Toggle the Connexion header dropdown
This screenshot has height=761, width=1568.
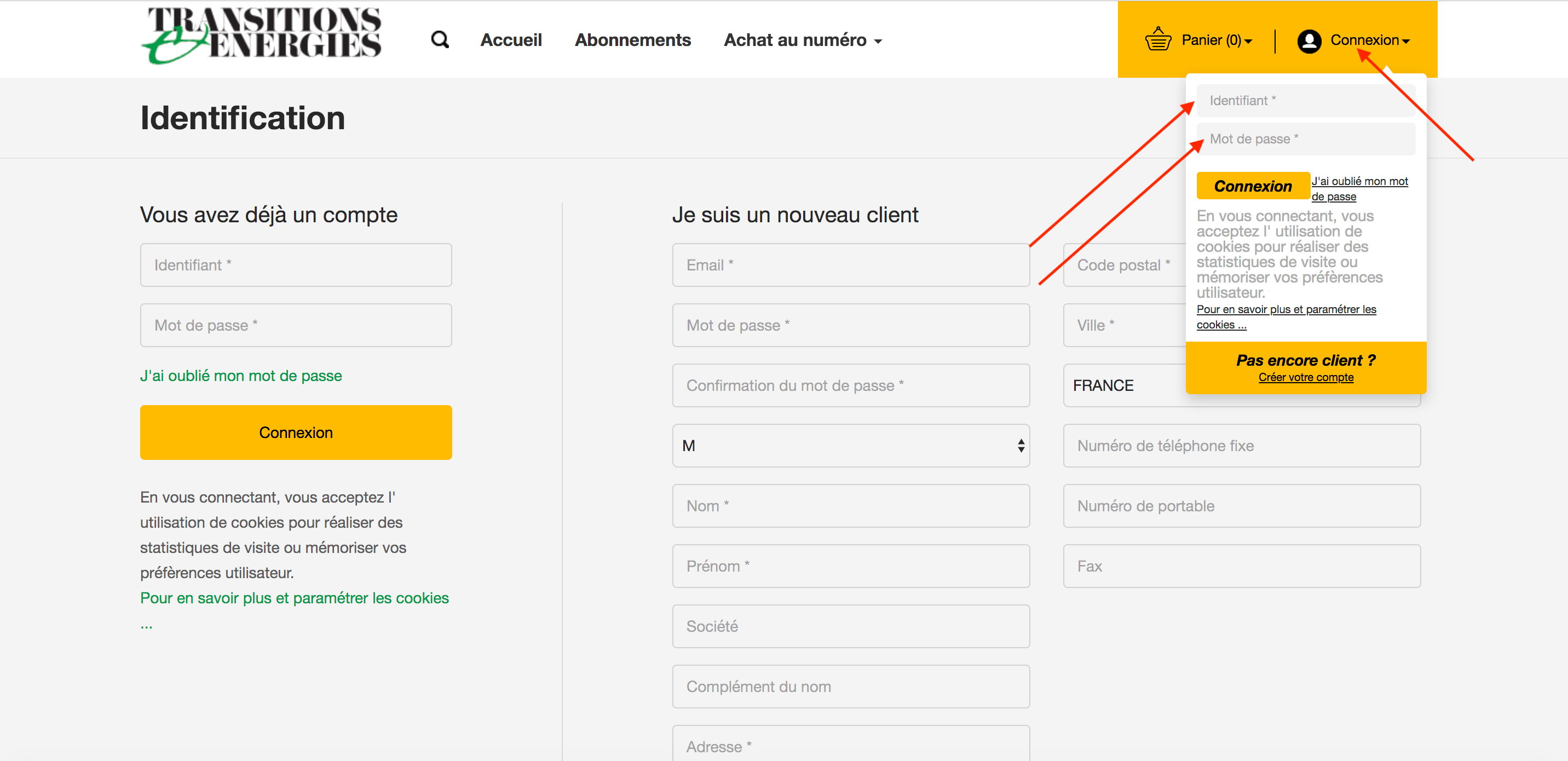(1369, 40)
